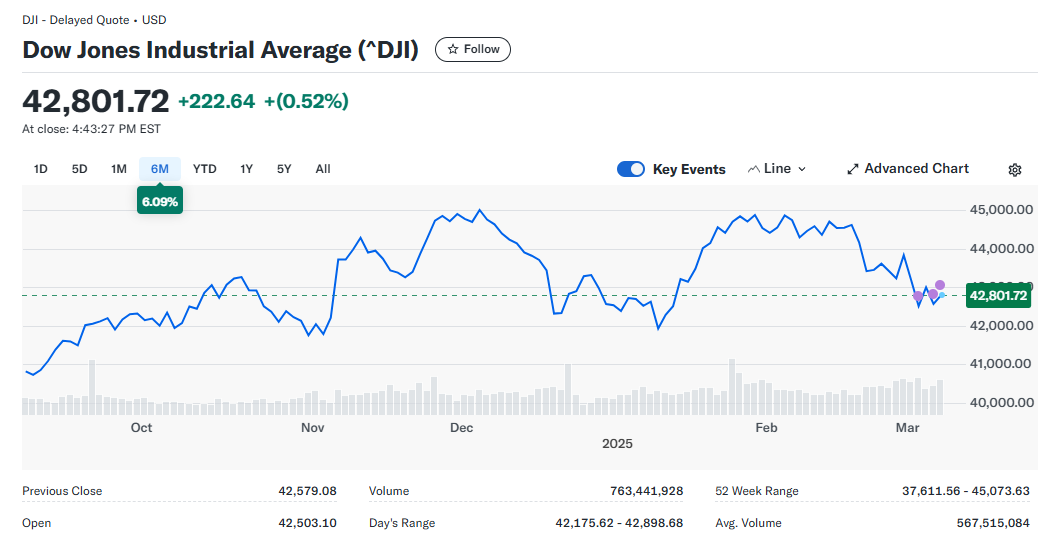The width and height of the screenshot is (1049, 534).
Task: Click the small blue latest-price dot
Action: [x=942, y=295]
